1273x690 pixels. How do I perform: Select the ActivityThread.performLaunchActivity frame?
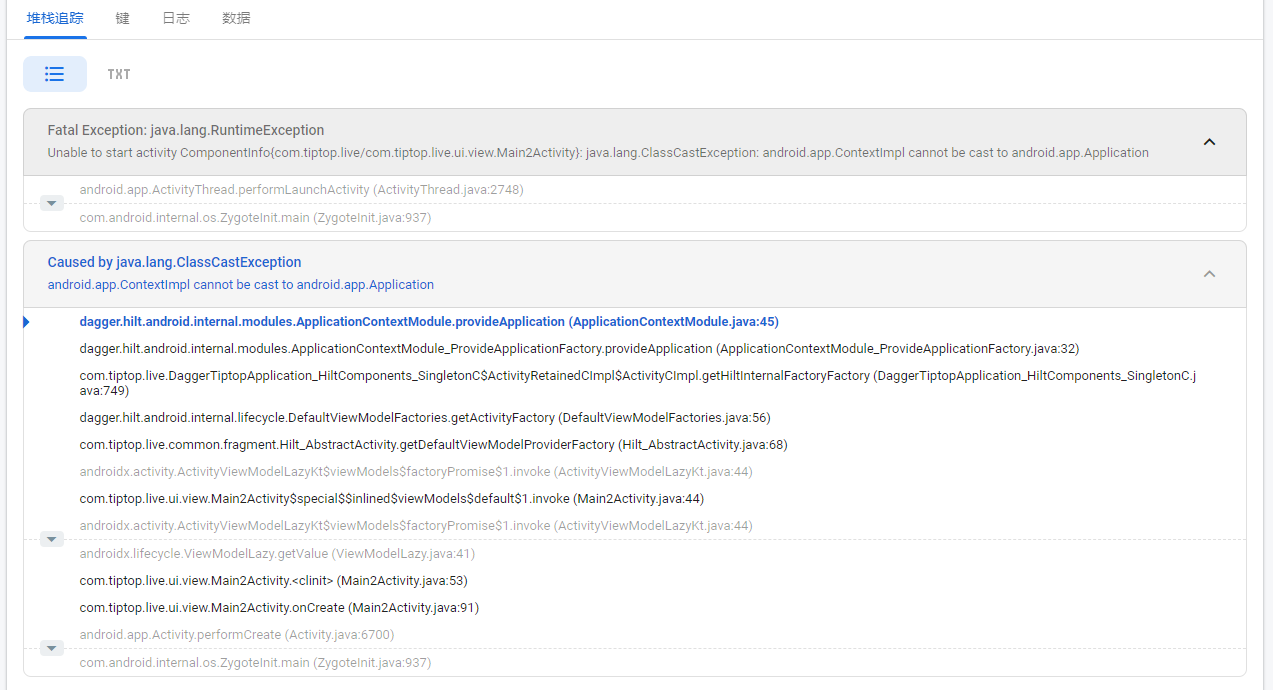[302, 190]
